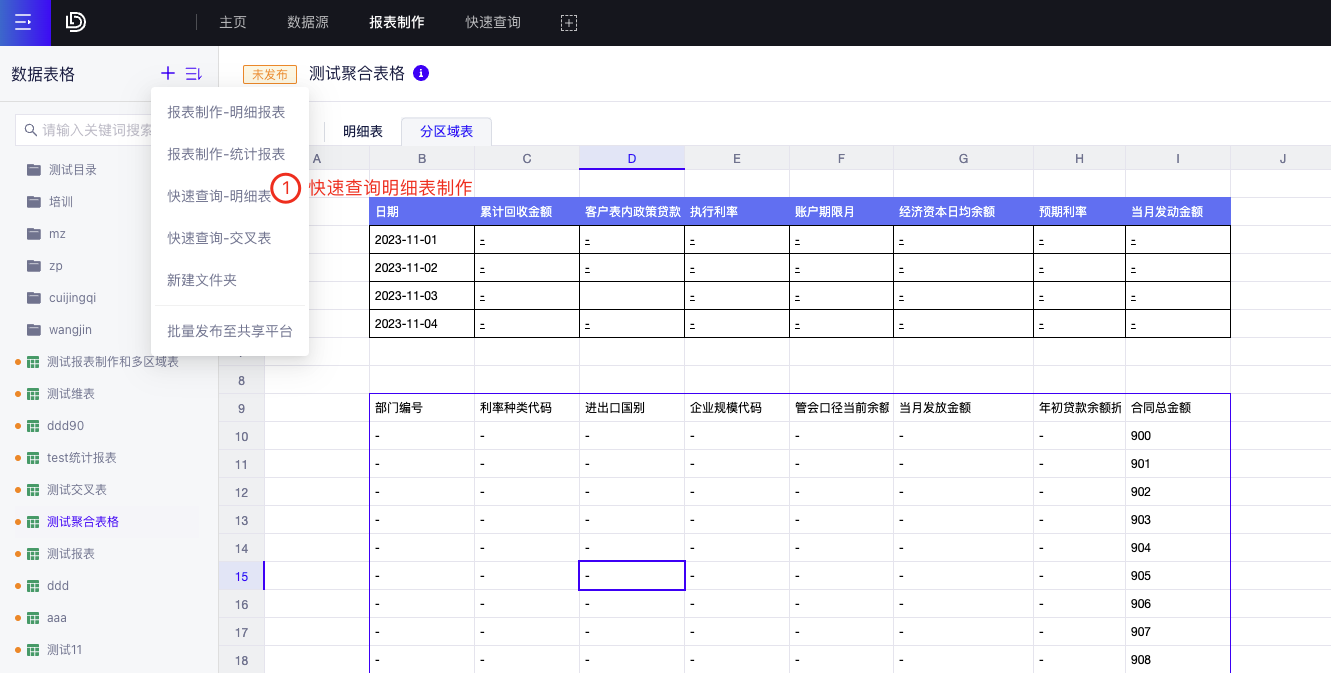The width and height of the screenshot is (1331, 673).
Task: Select 新建文件夹 menu option
Action: click(x=202, y=280)
